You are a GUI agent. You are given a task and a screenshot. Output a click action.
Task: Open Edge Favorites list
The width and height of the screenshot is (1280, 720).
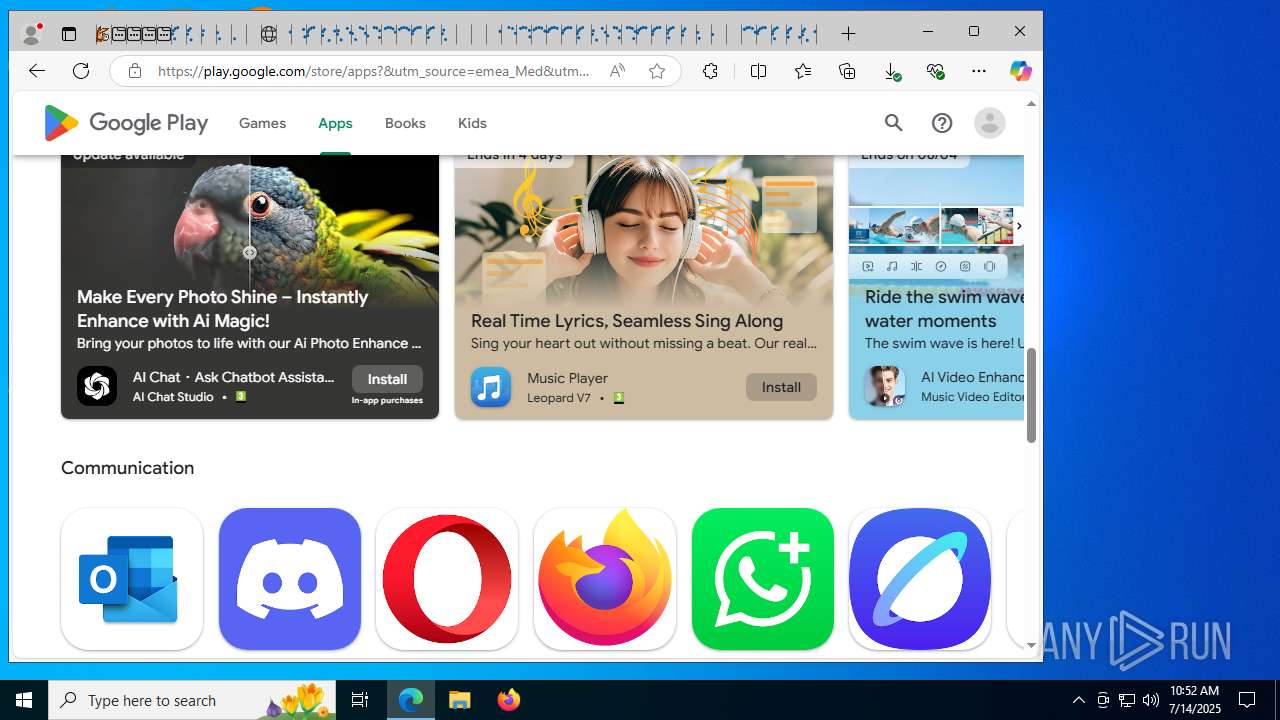point(803,71)
